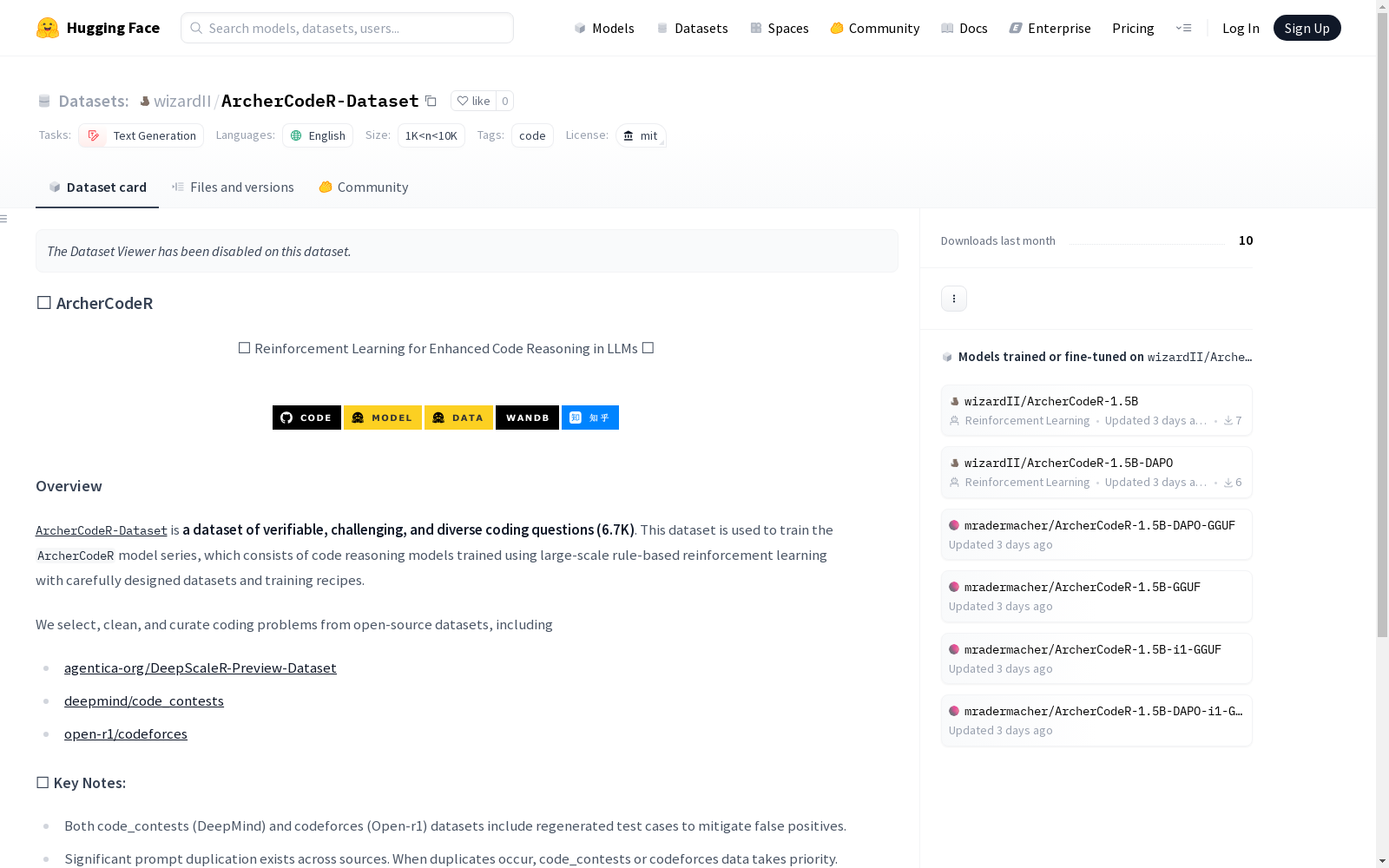Open the Models nav menu

click(604, 28)
